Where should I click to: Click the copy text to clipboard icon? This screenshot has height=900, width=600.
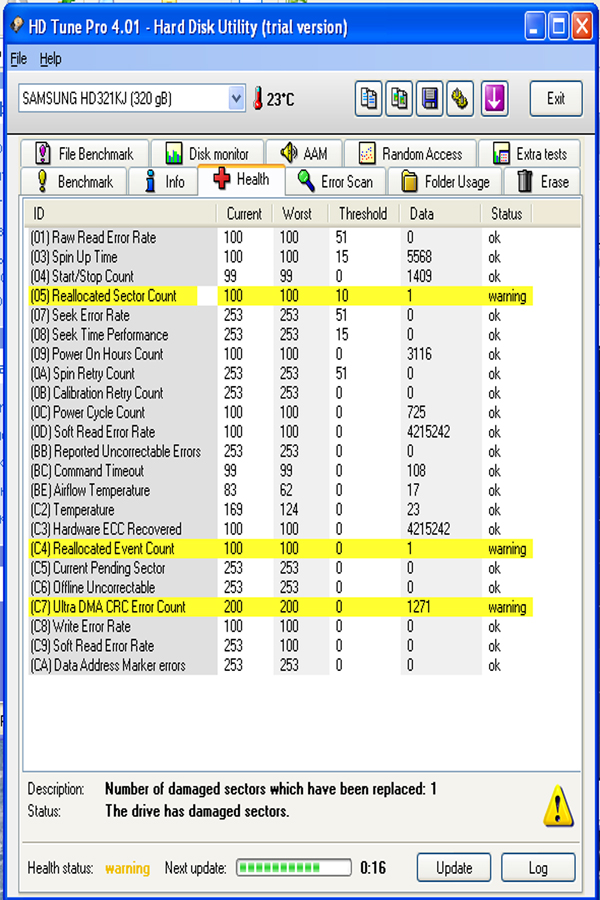point(370,98)
